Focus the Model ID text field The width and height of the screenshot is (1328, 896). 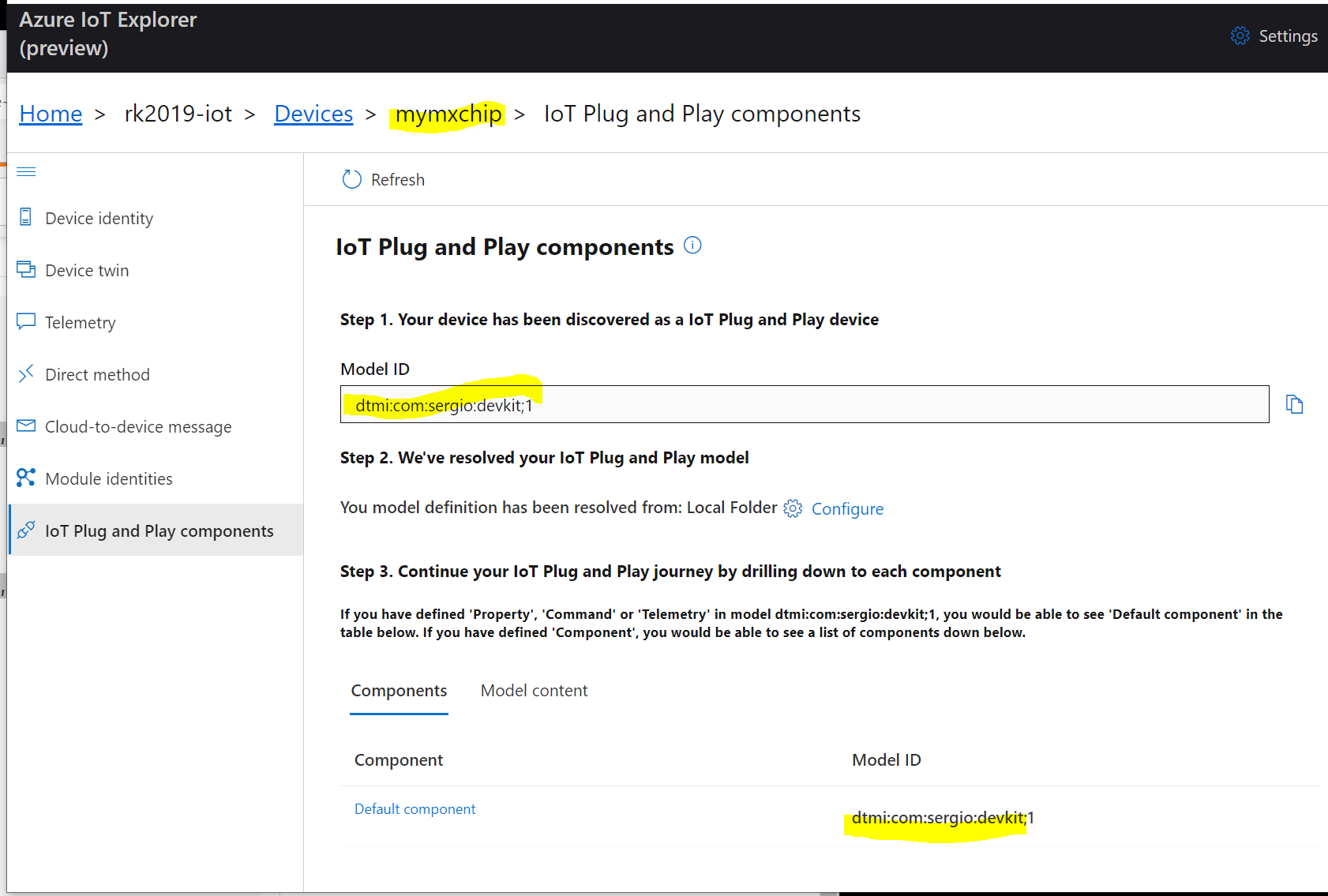pos(805,404)
